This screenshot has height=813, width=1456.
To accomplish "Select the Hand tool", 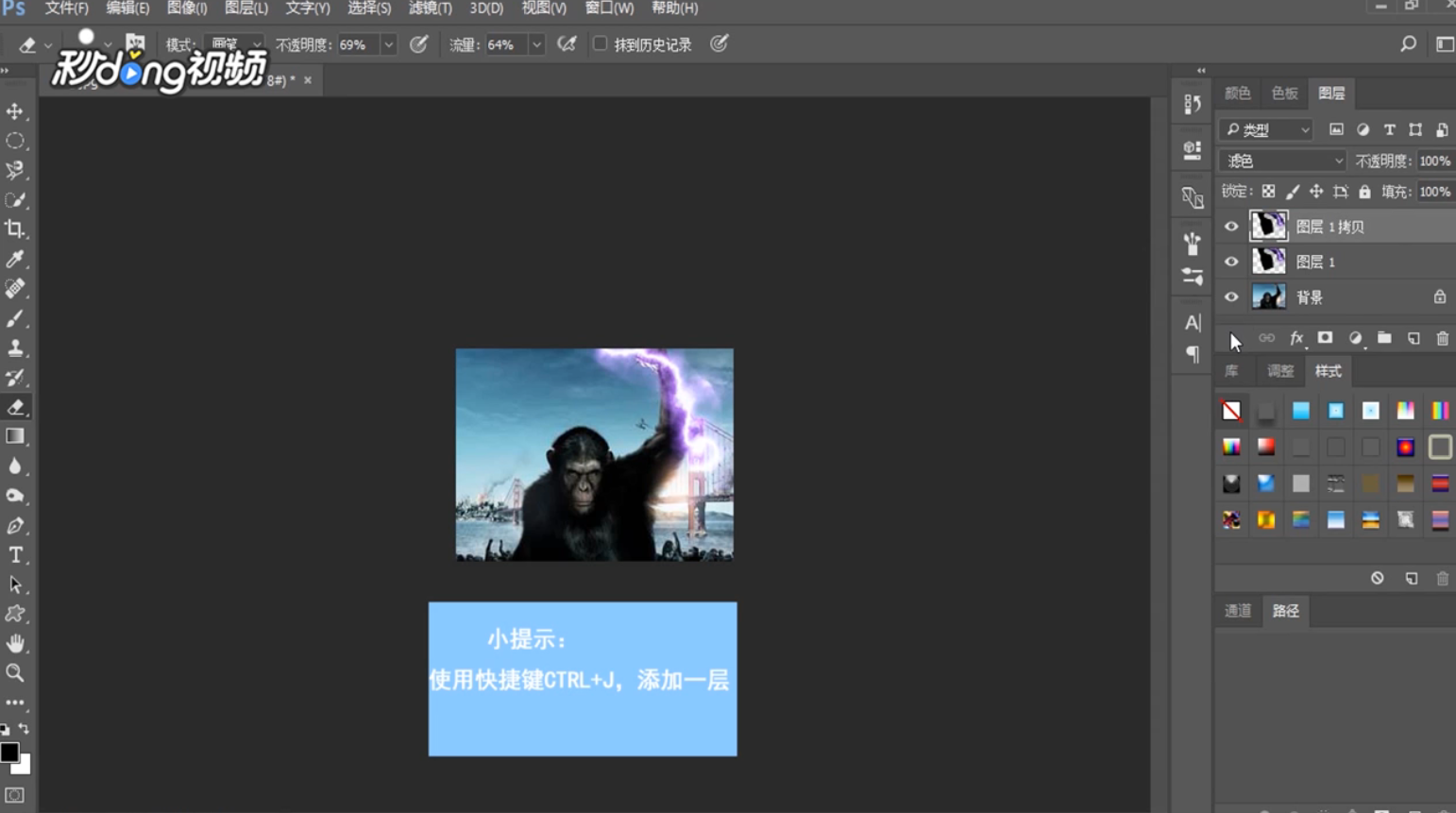I will click(15, 644).
